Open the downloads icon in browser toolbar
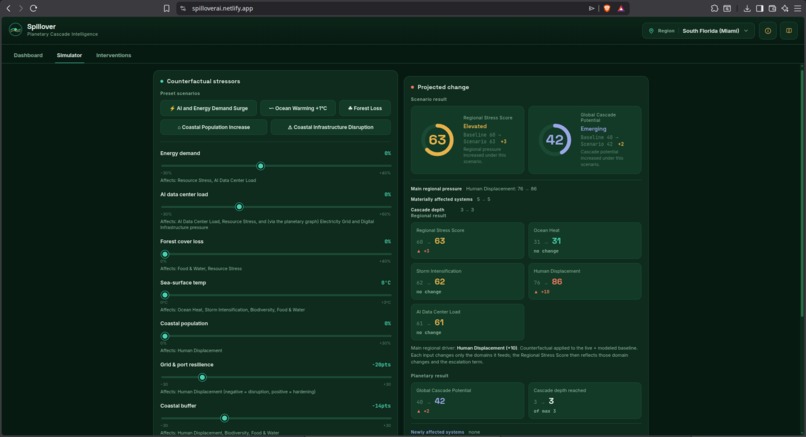 (x=747, y=8)
